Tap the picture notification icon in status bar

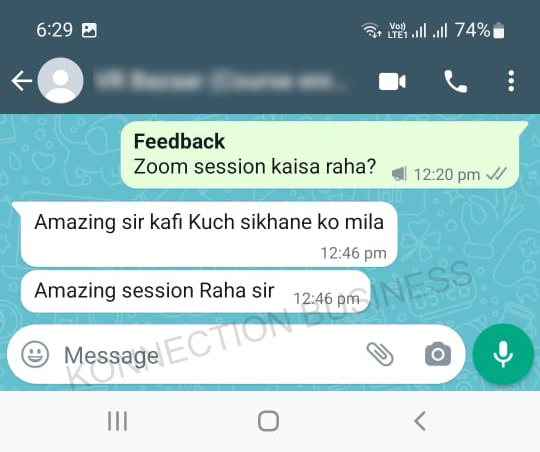89,30
